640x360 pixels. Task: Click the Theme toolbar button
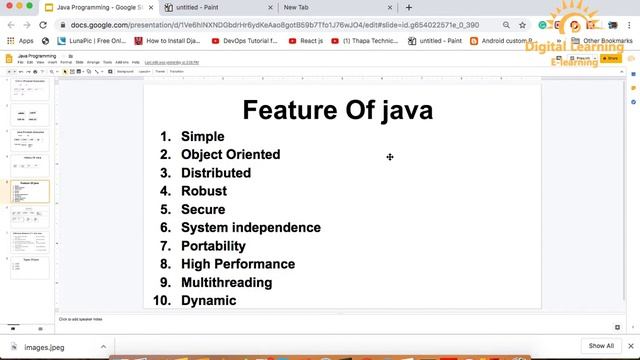click(160, 72)
